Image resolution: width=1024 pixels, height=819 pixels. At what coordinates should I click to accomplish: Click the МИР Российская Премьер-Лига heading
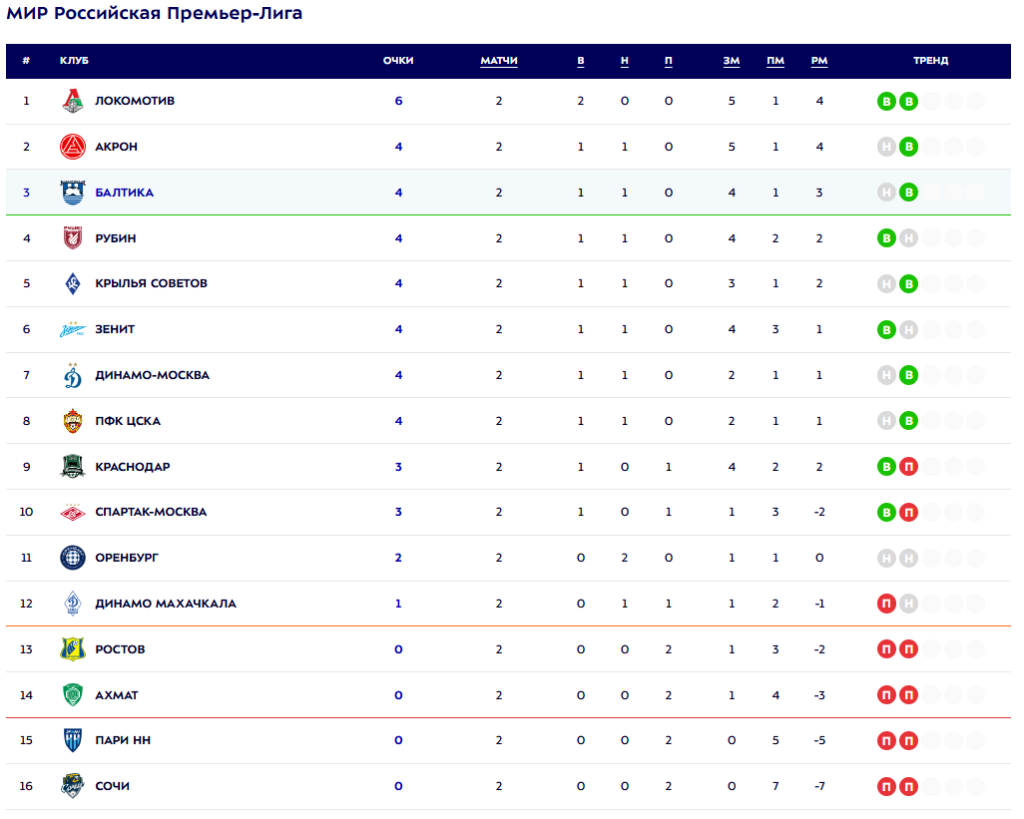[x=154, y=13]
